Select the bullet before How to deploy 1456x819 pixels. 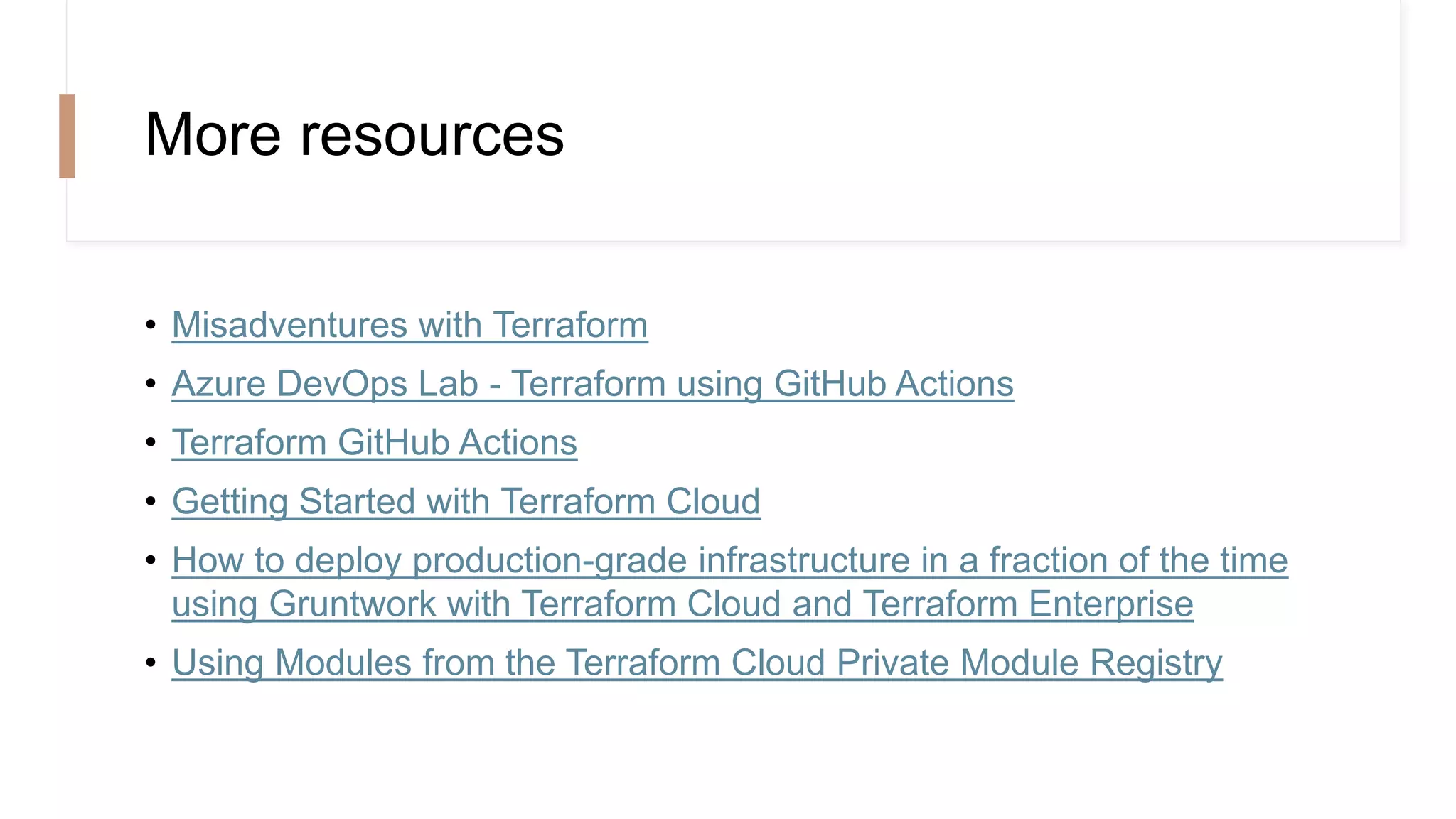coord(151,560)
